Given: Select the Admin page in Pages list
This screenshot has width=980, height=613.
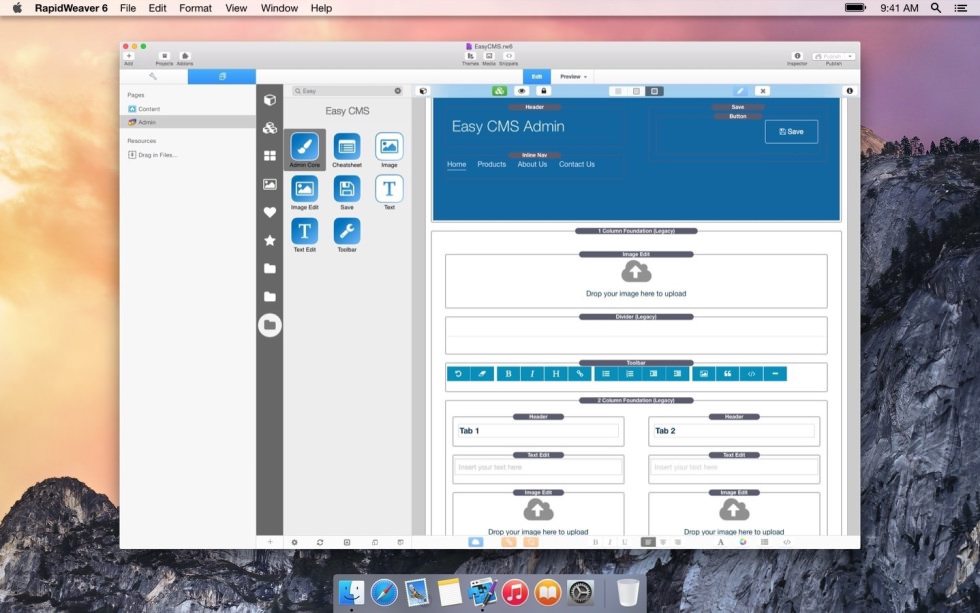Looking at the screenshot, I should coord(188,122).
